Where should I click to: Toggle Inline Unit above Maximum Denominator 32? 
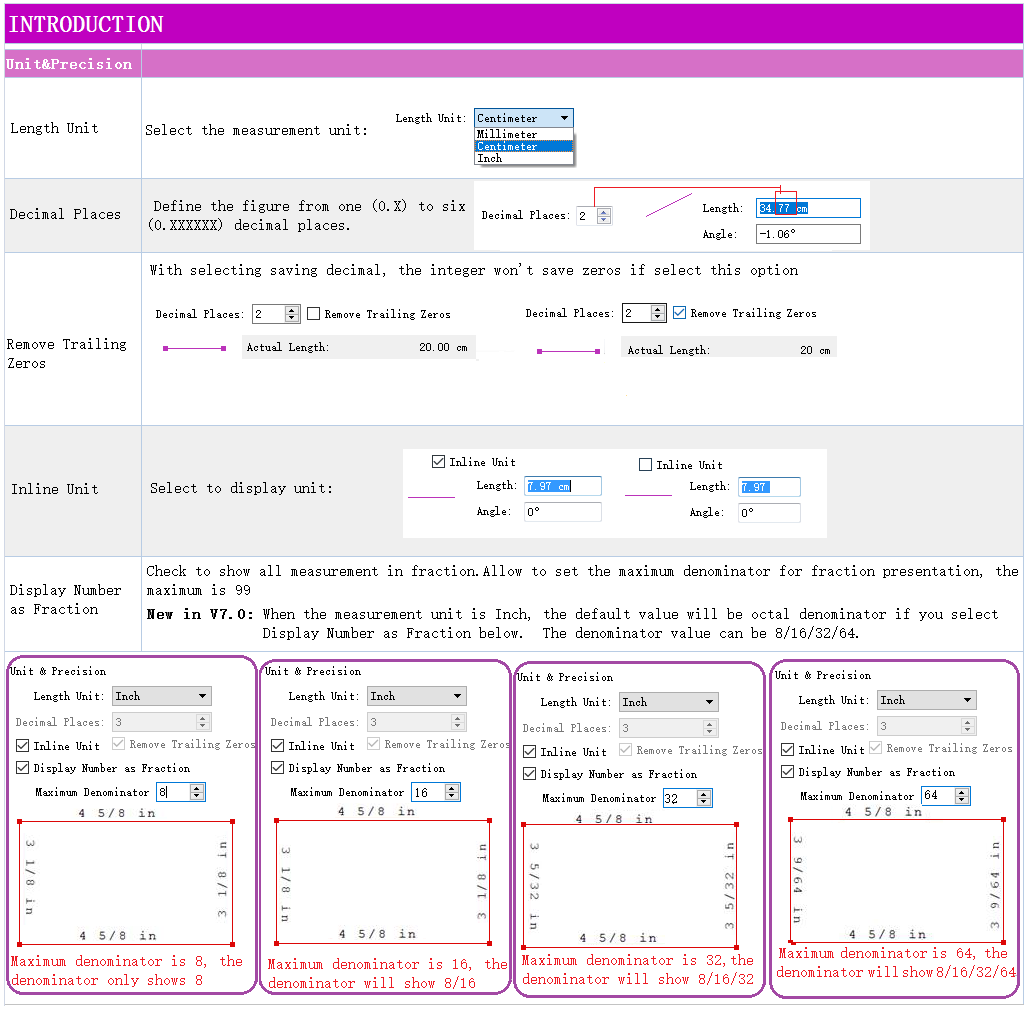coord(530,751)
